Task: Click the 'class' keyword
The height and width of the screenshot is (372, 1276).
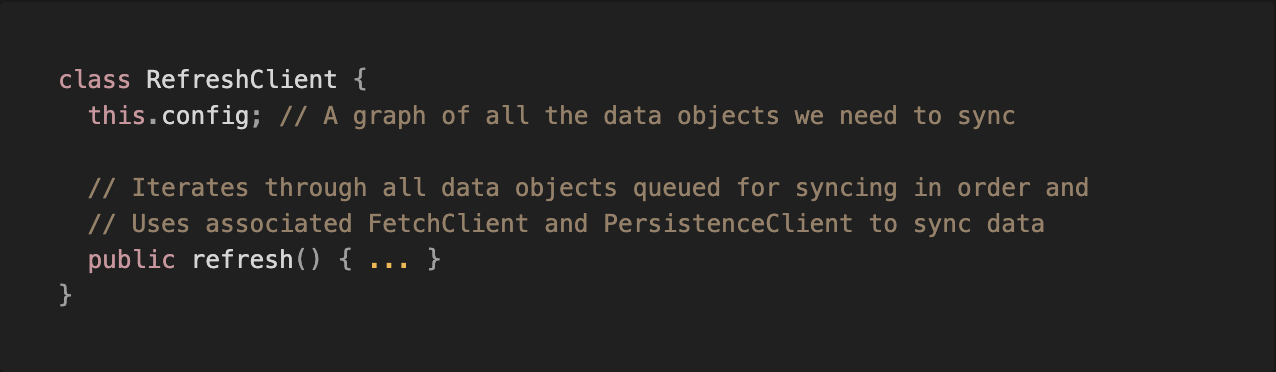Action: 95,79
